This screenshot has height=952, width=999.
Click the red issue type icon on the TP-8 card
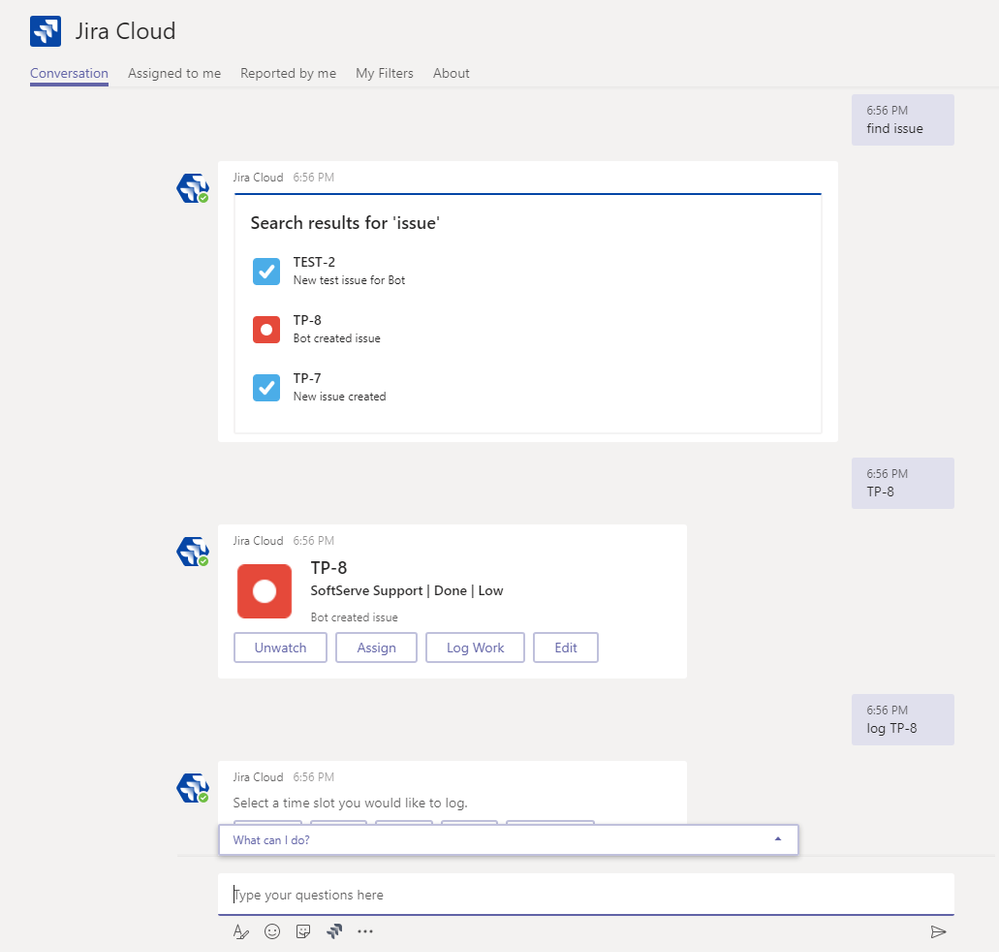(x=264, y=591)
